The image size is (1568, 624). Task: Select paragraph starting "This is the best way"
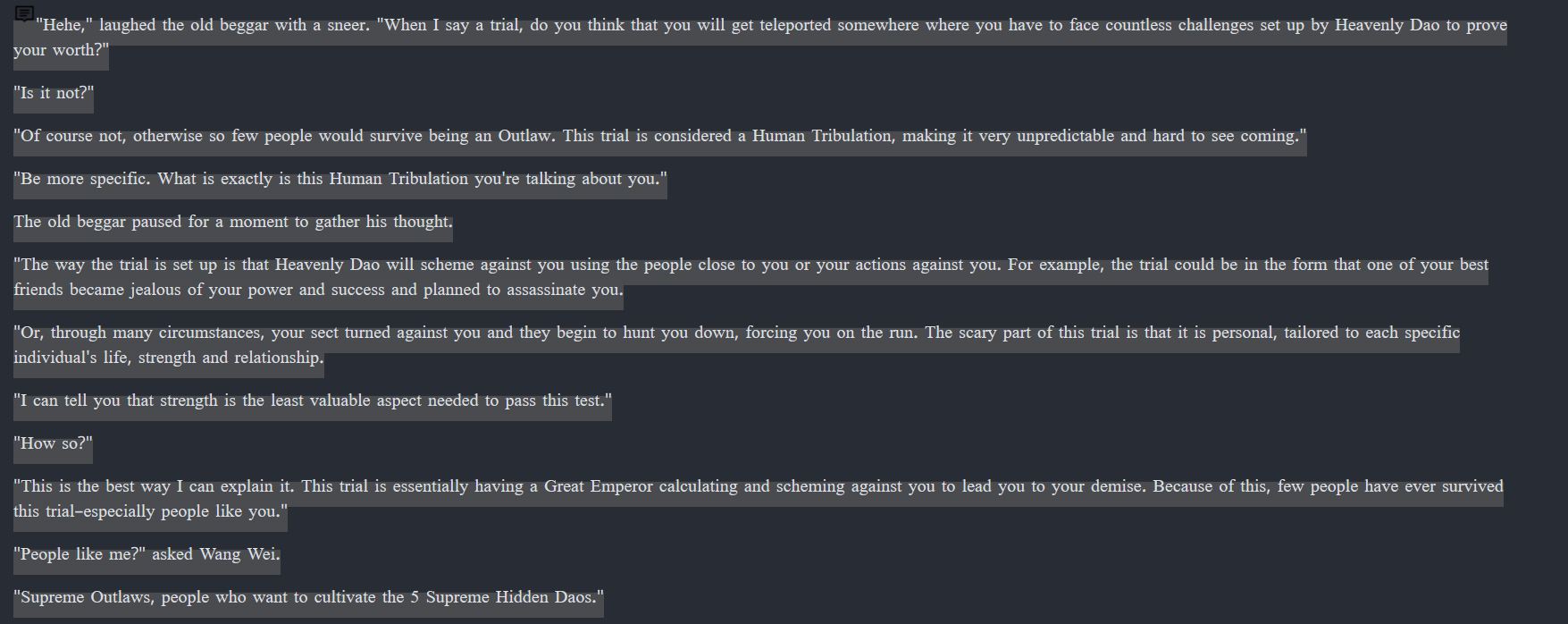pyautogui.click(x=759, y=499)
